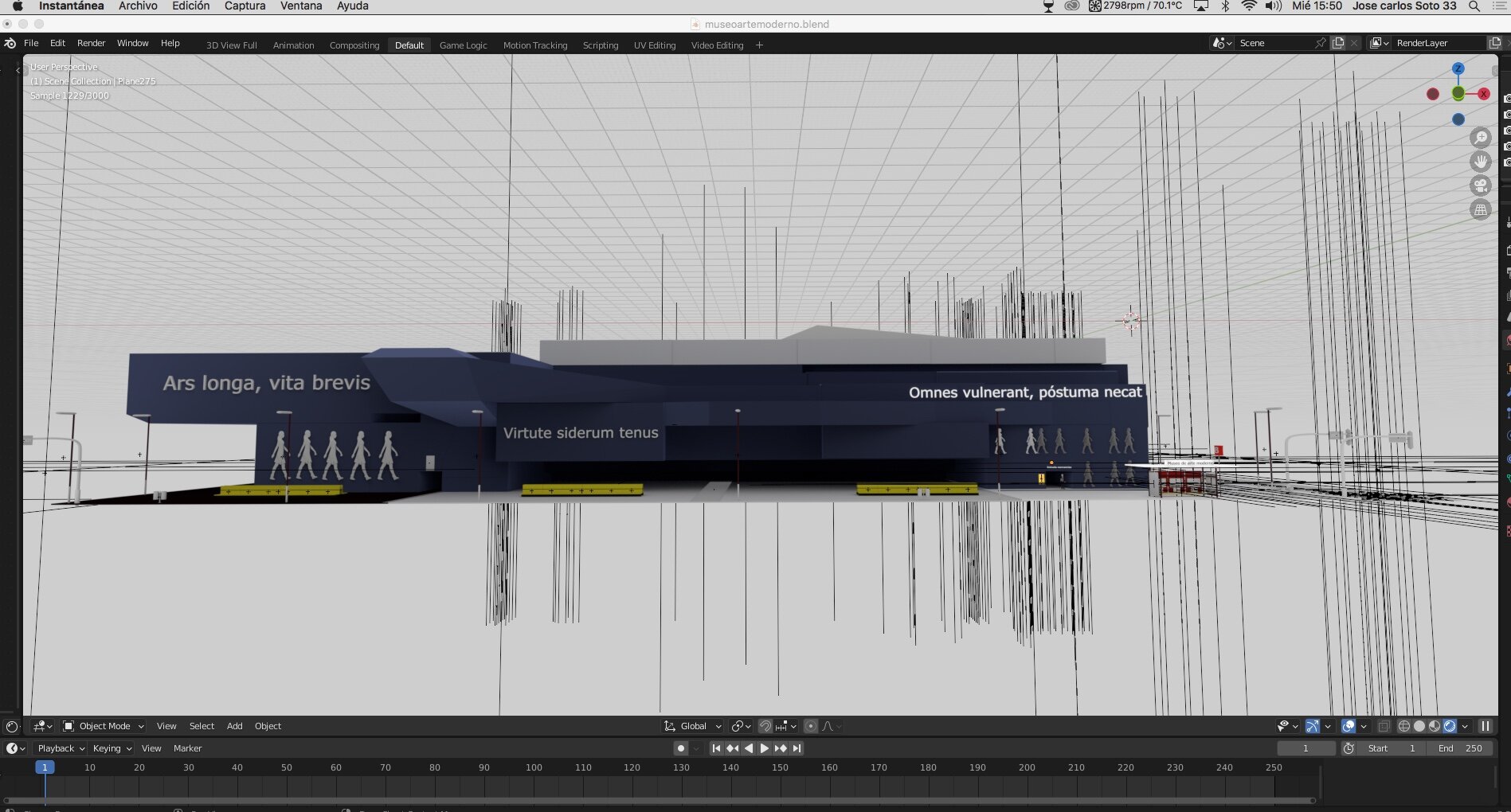Toggle camera view with camera gizmo
1511x812 pixels.
pos(1481,185)
